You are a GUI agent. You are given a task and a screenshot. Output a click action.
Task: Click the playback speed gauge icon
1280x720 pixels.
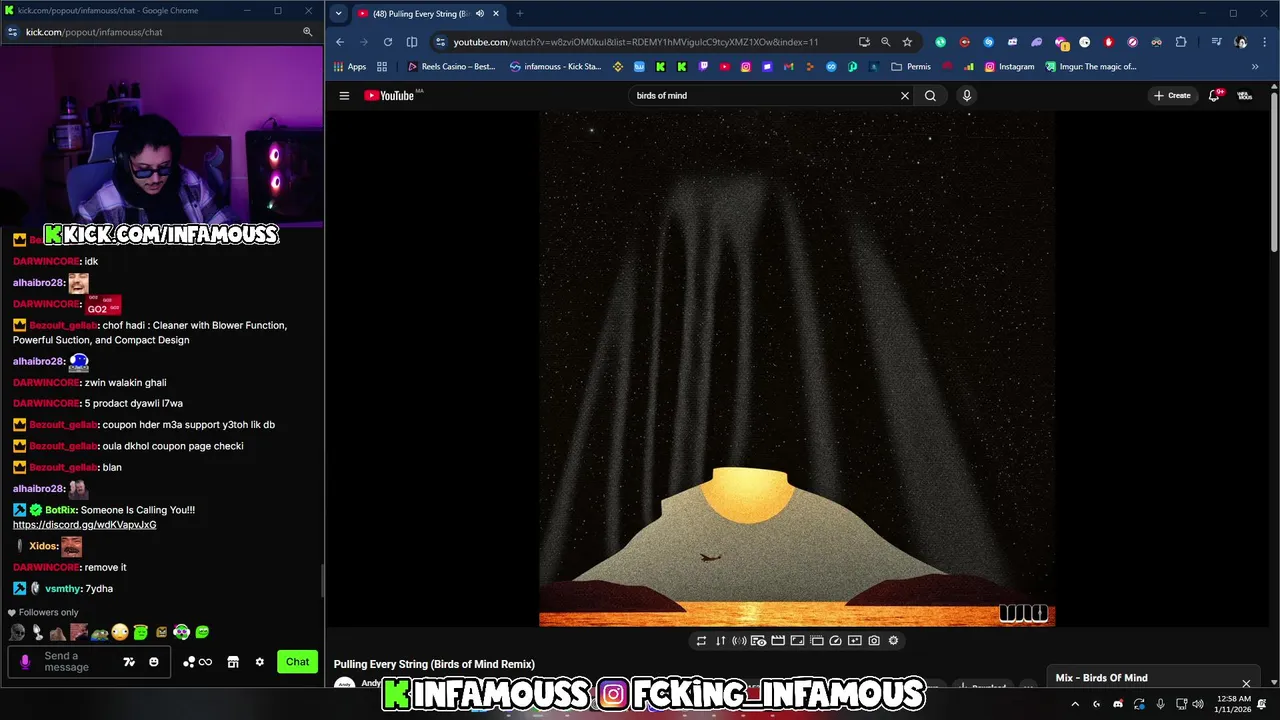(x=836, y=641)
